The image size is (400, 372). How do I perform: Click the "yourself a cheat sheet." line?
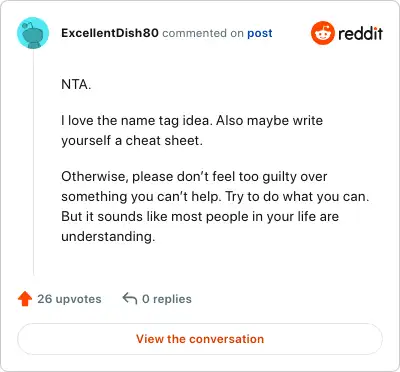(132, 140)
